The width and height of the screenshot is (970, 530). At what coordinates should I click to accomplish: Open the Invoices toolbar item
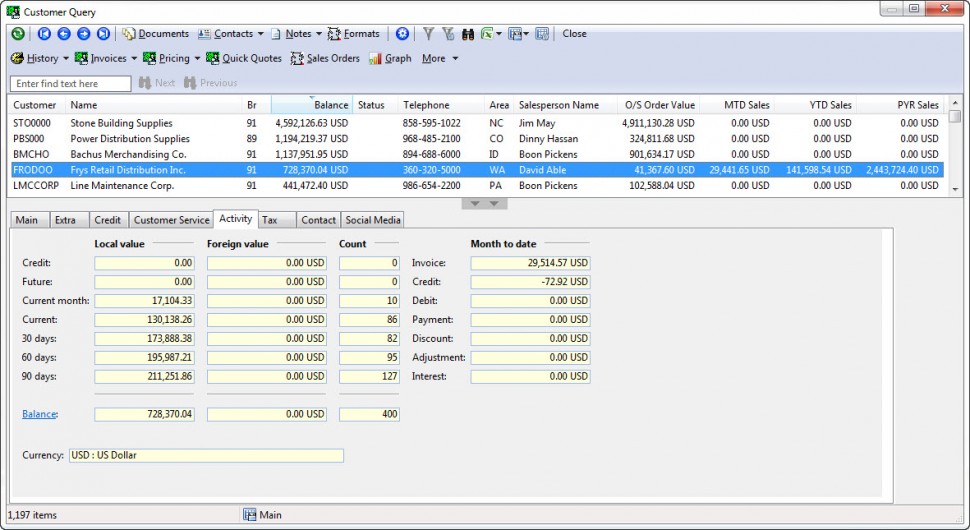101,58
